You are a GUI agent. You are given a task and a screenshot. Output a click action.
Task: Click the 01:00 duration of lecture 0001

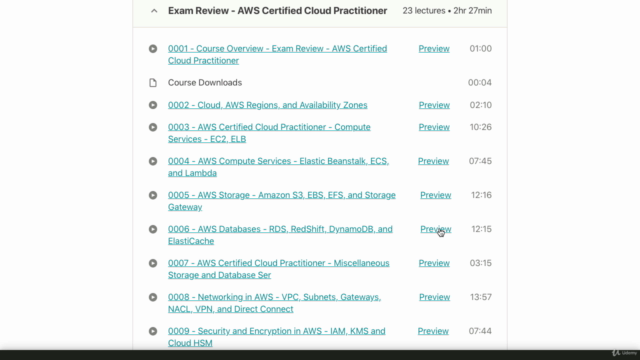point(480,49)
